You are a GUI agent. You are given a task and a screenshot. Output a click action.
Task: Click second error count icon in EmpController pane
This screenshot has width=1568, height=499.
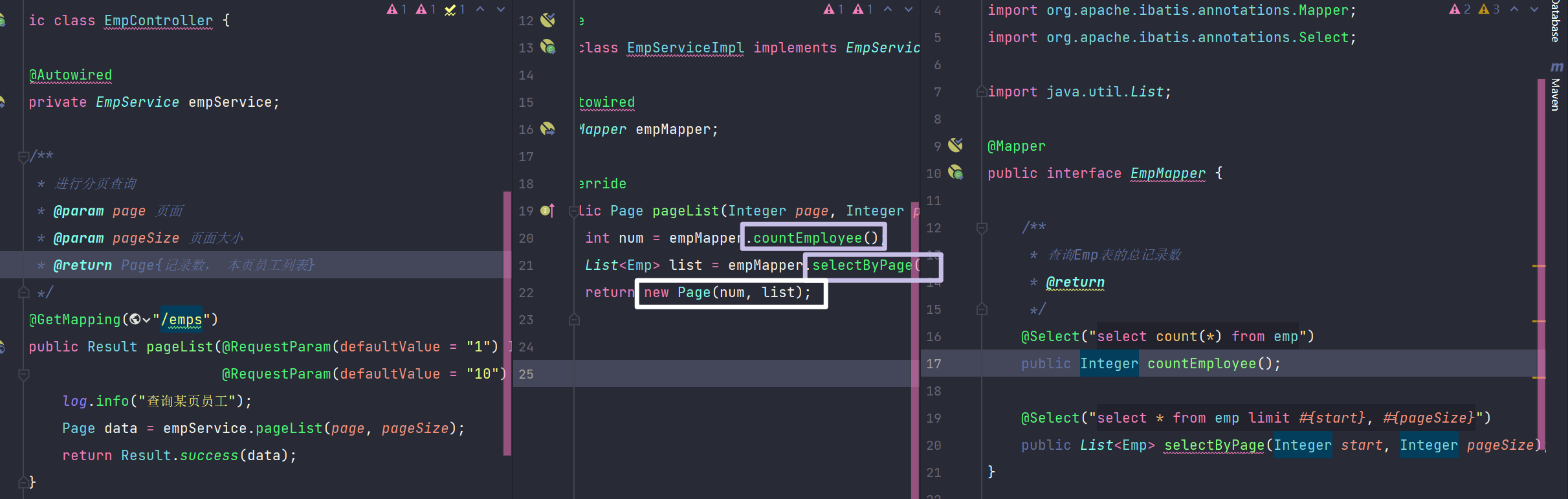pyautogui.click(x=425, y=9)
